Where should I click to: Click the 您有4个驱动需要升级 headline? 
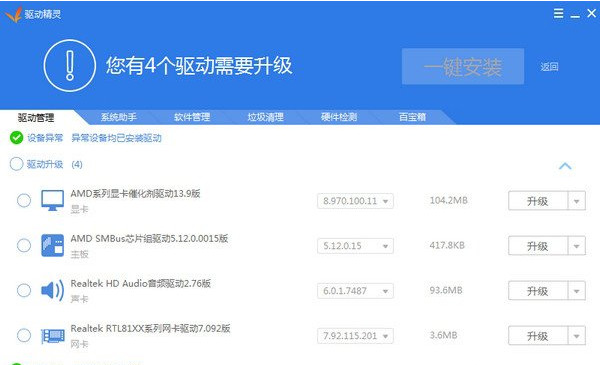[199, 66]
